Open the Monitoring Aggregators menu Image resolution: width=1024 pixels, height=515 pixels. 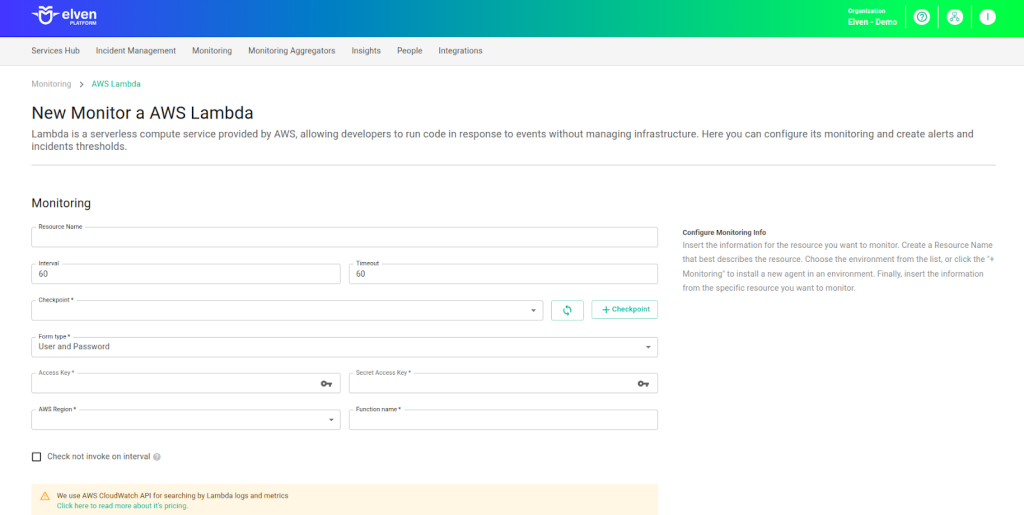[x=291, y=51]
